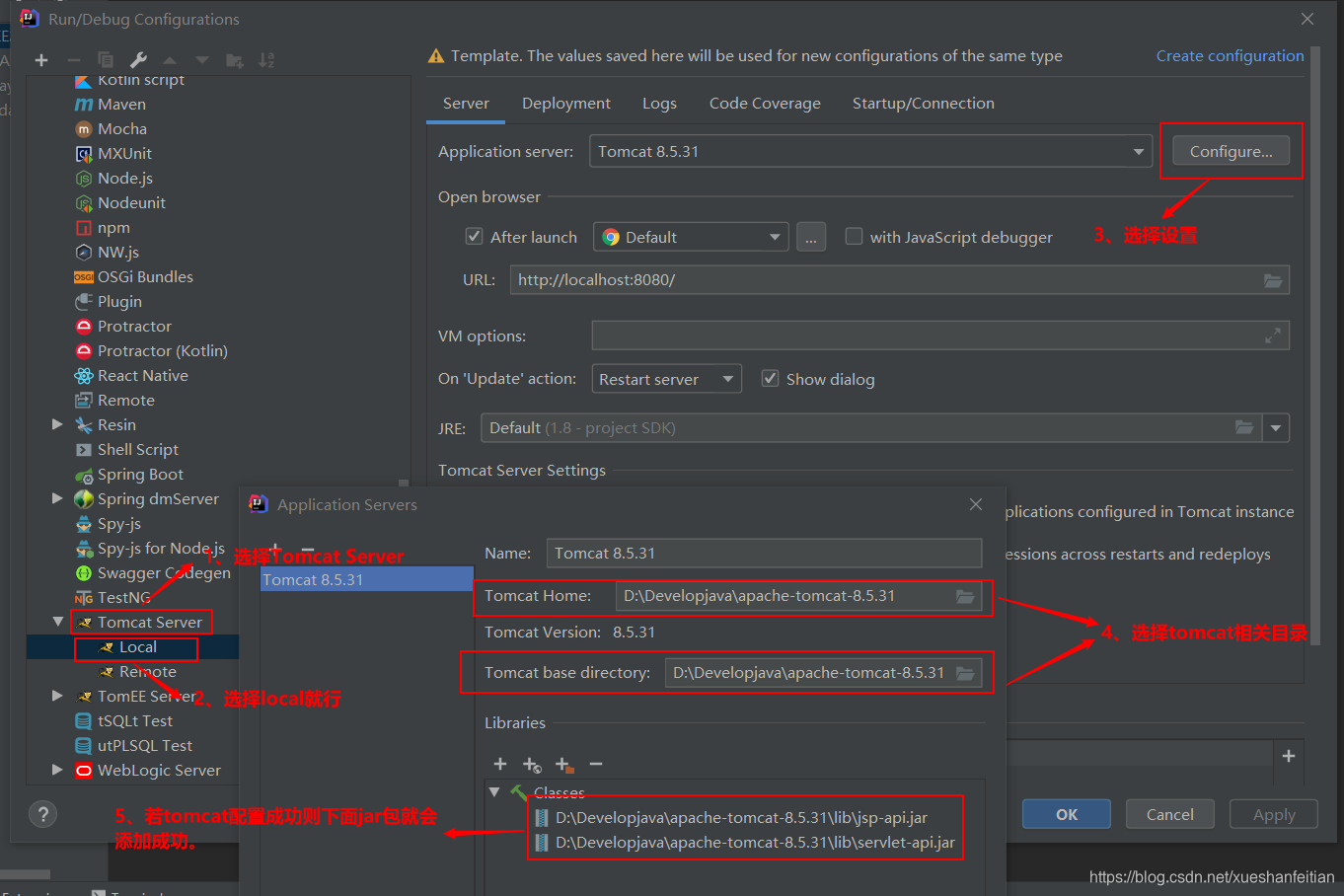Move into new folder icon
The height and width of the screenshot is (896, 1344).
point(235,60)
